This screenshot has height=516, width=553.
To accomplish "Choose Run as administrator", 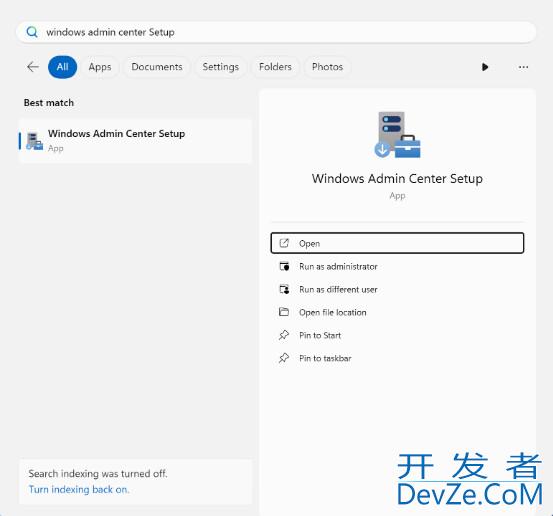I will click(x=397, y=266).
